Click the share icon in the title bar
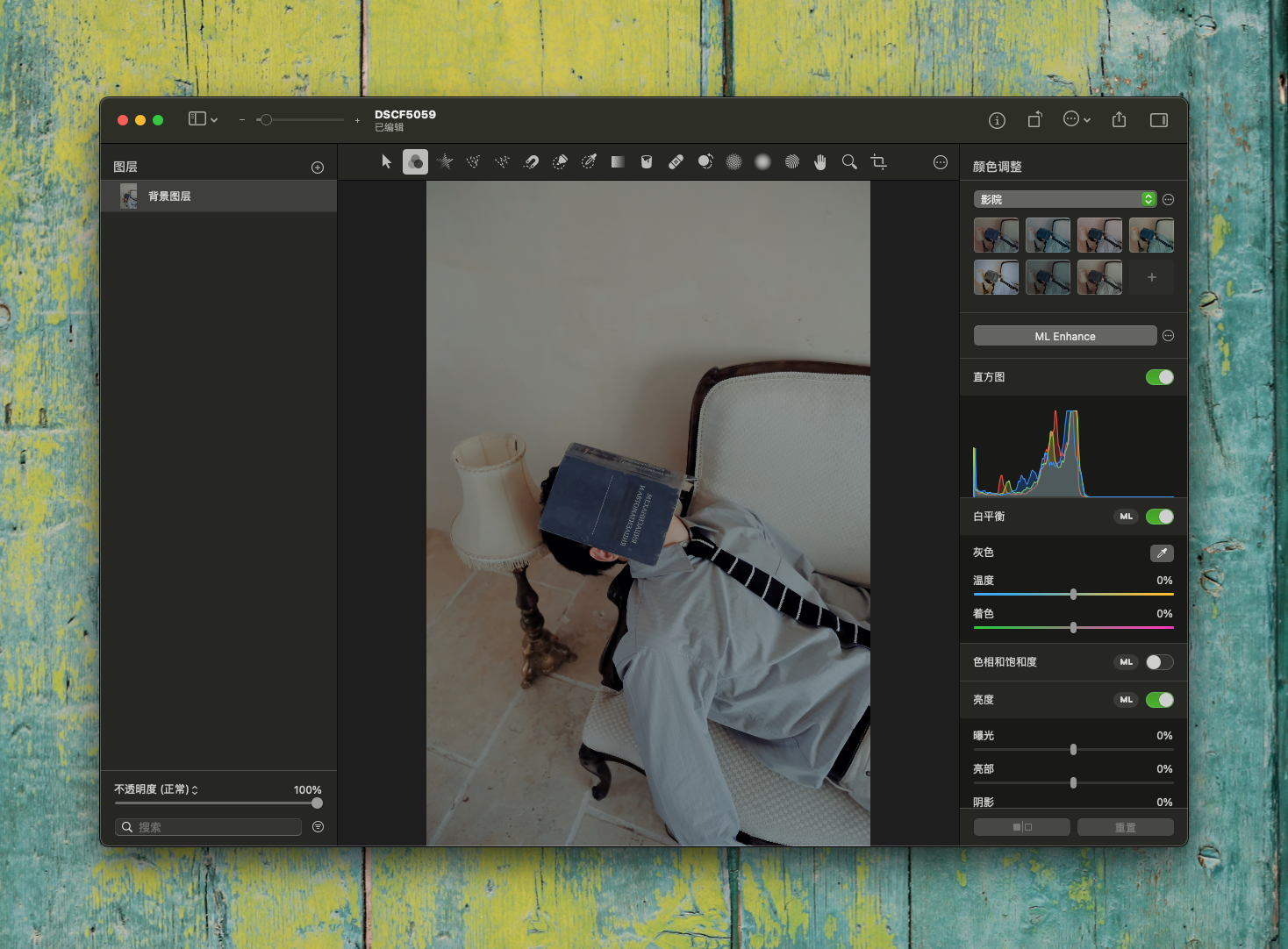This screenshot has width=1288, height=949. click(x=1119, y=120)
